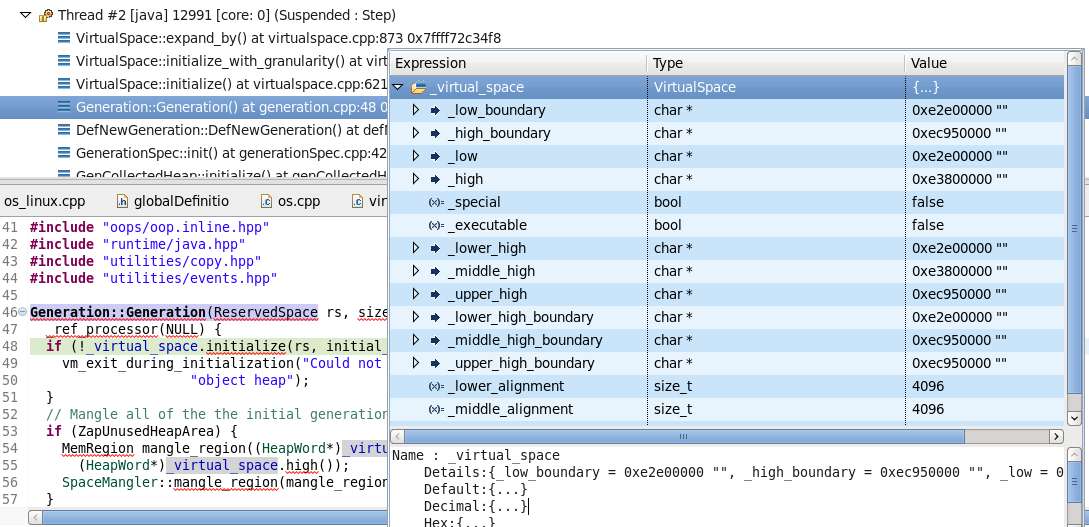Click the _virtual_space structure icon
This screenshot has height=527, width=1089.
(419, 87)
